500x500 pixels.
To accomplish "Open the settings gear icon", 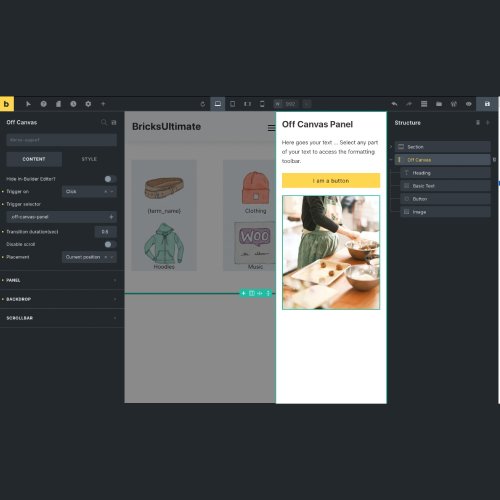I will click(88, 104).
